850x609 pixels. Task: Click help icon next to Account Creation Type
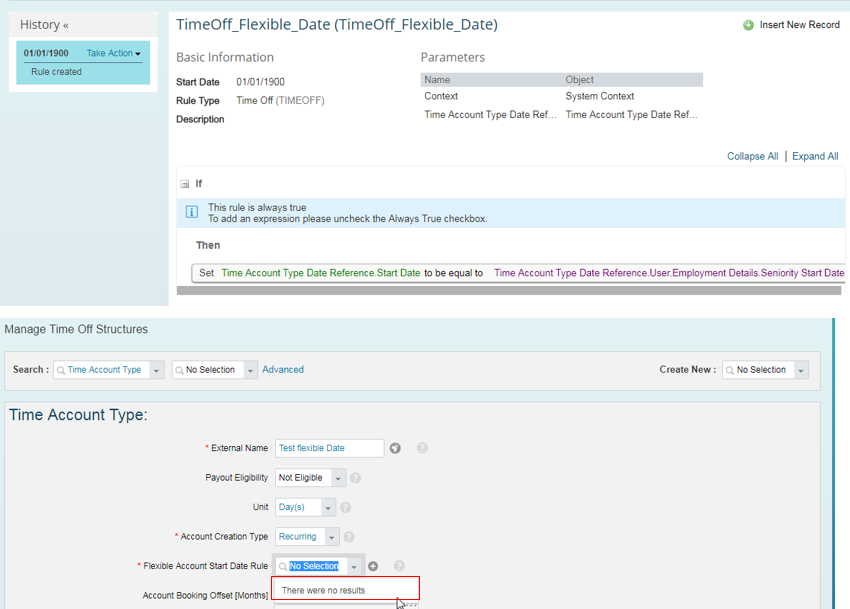(x=349, y=536)
